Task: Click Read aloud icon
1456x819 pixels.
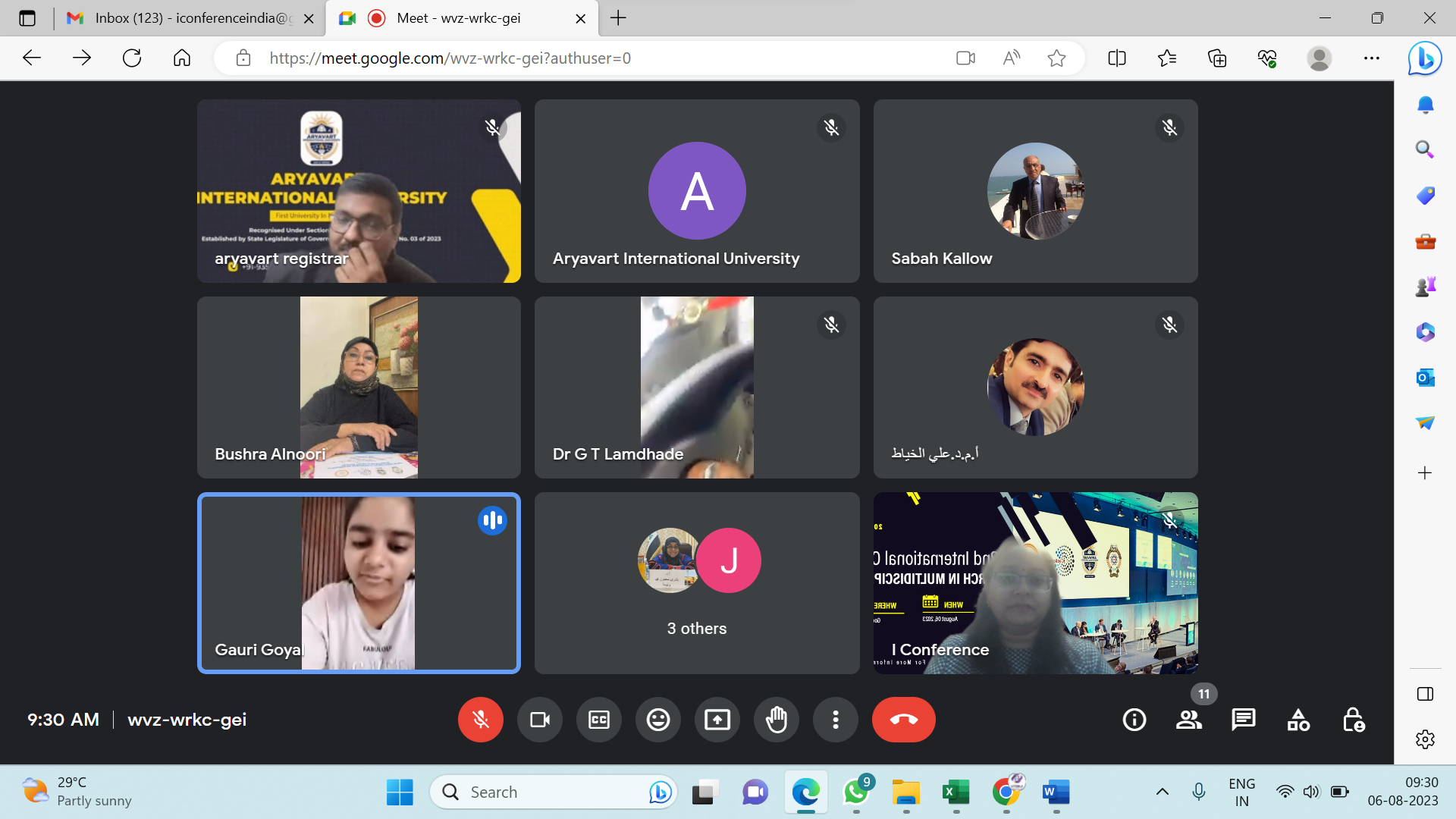Action: (1012, 58)
